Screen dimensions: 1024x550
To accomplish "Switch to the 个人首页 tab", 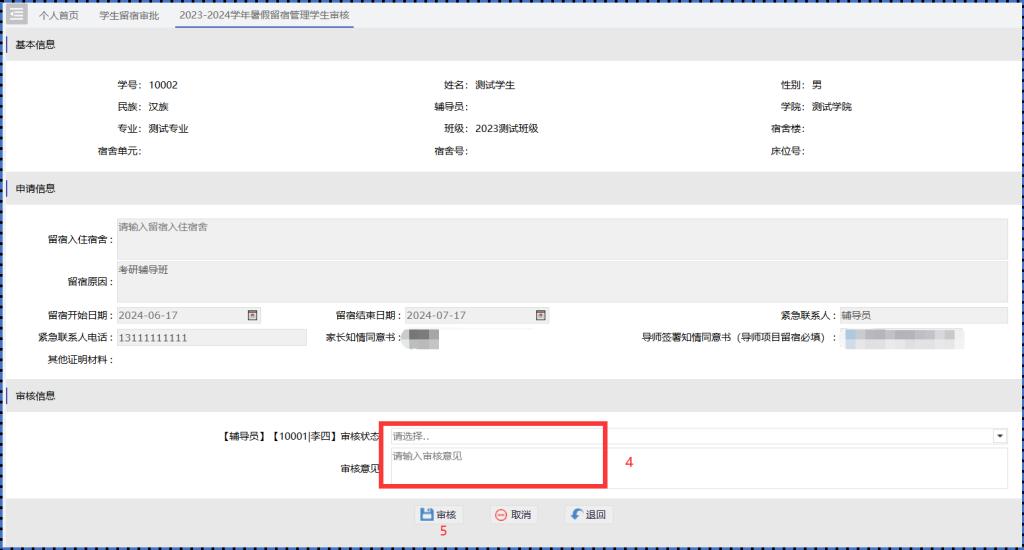I will (59, 16).
